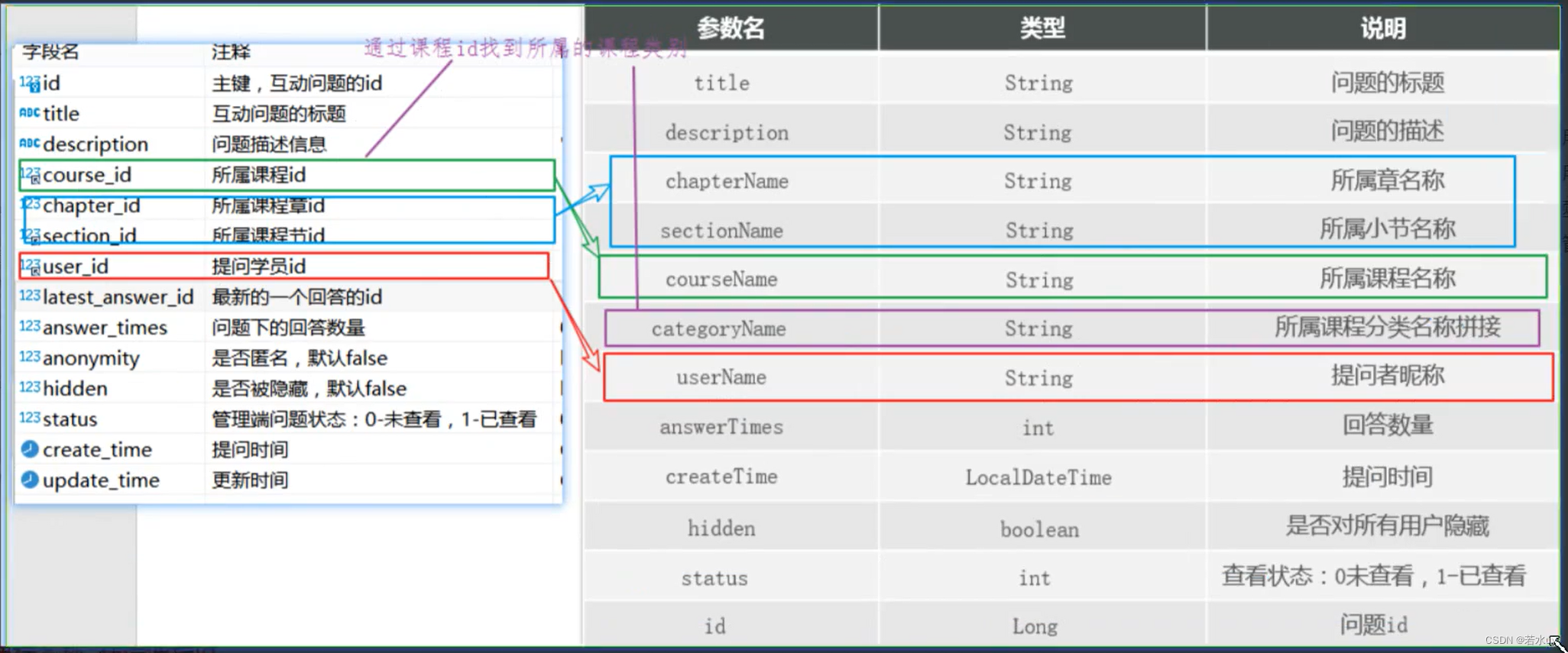
Task: Select comment 更新时间
Action: coord(250,480)
